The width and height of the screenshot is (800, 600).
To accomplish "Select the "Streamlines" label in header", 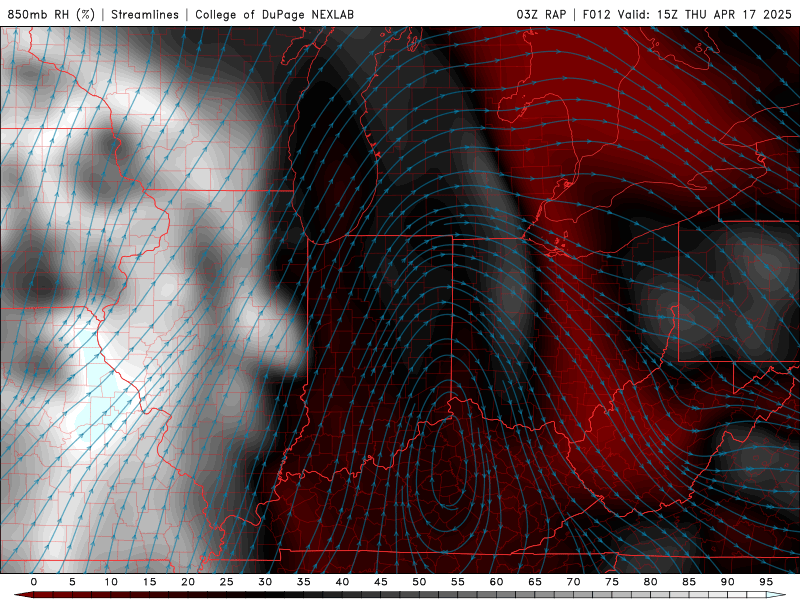I will point(145,14).
